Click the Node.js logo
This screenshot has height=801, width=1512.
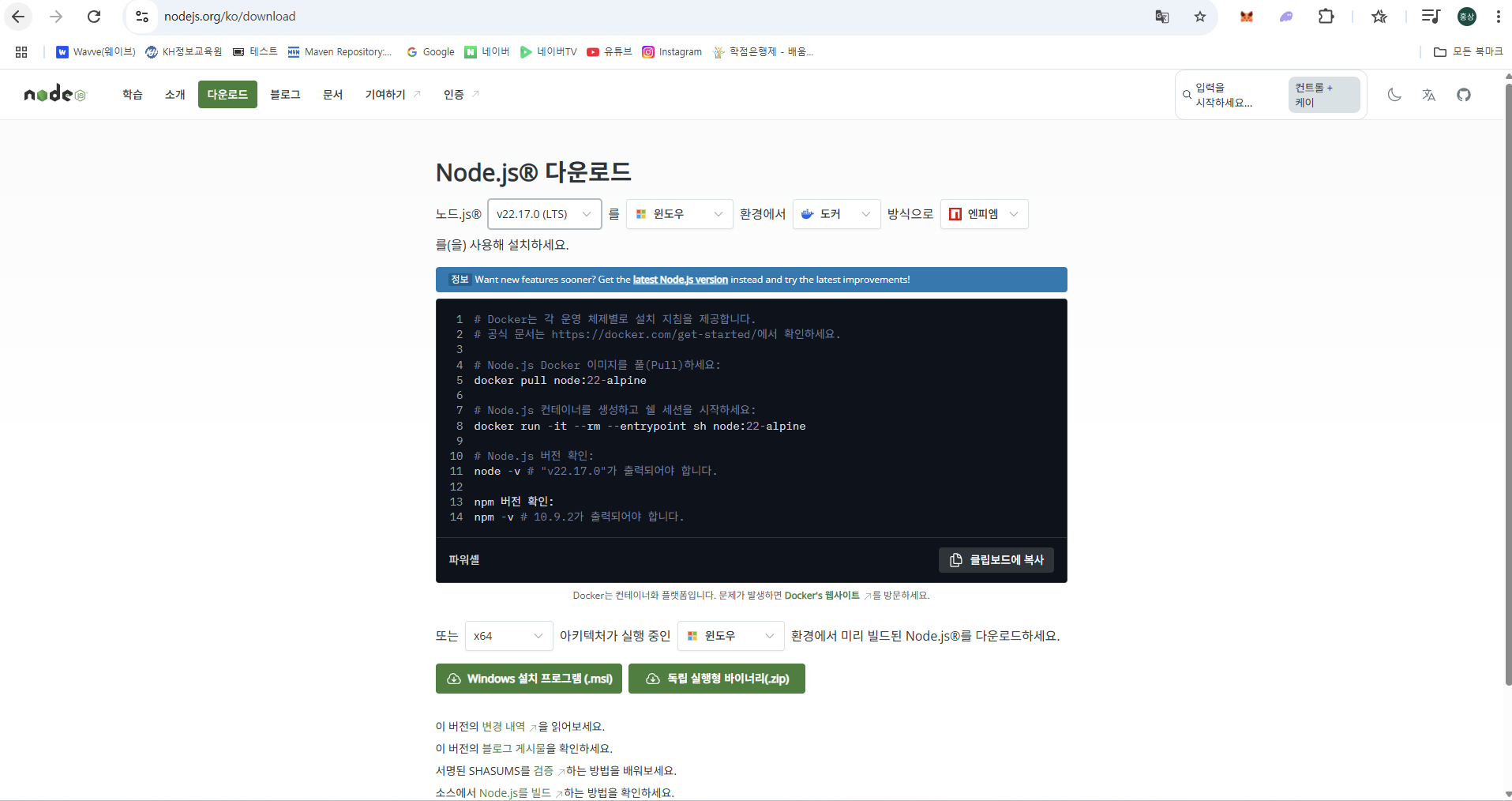click(54, 95)
